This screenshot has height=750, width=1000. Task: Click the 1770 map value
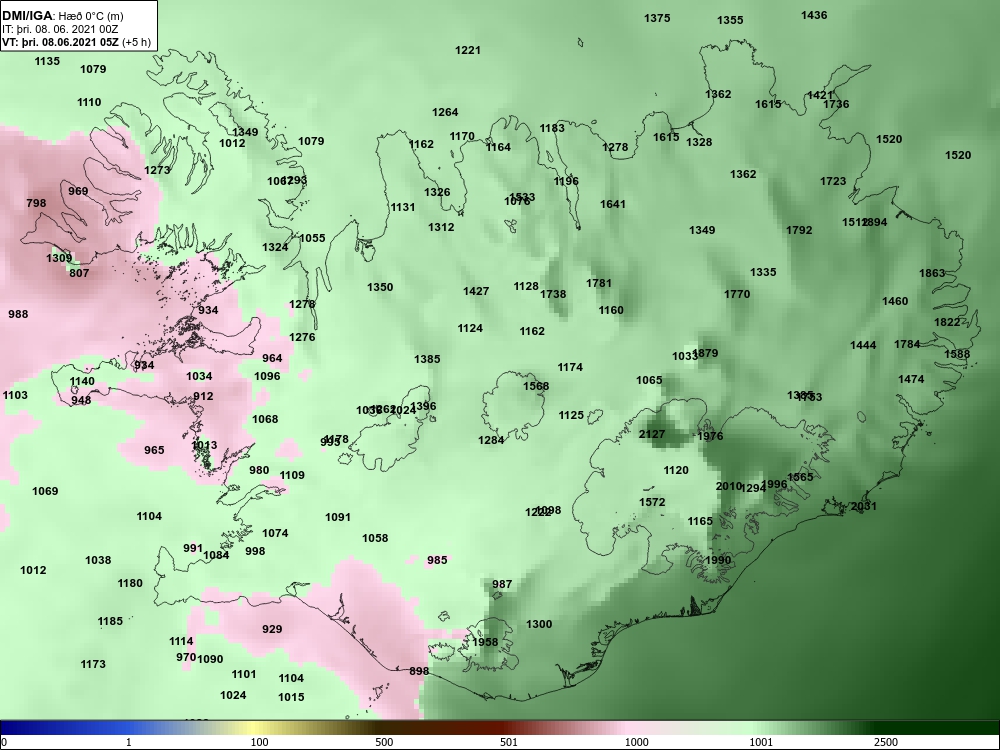click(737, 295)
